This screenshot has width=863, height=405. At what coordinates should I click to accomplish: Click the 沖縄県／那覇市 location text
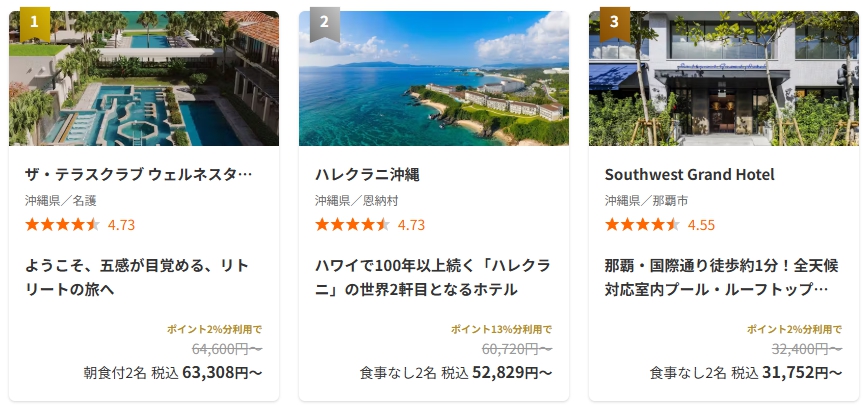(x=646, y=200)
